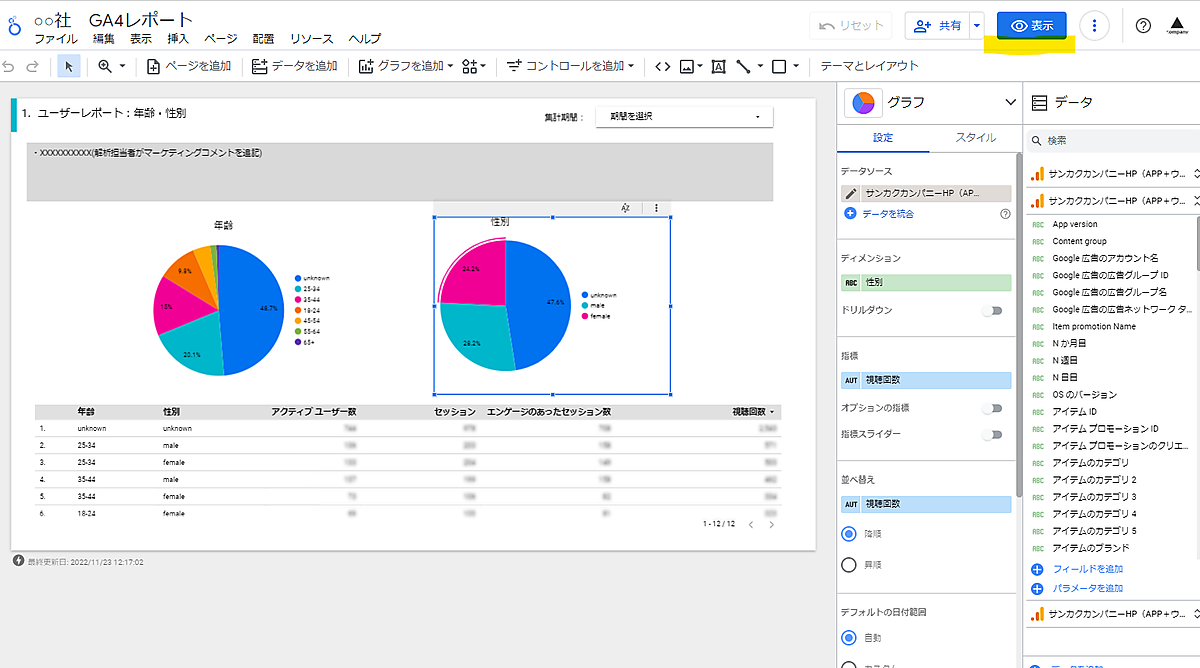Click the help question mark icon
The height and width of the screenshot is (668, 1200).
(x=1143, y=26)
